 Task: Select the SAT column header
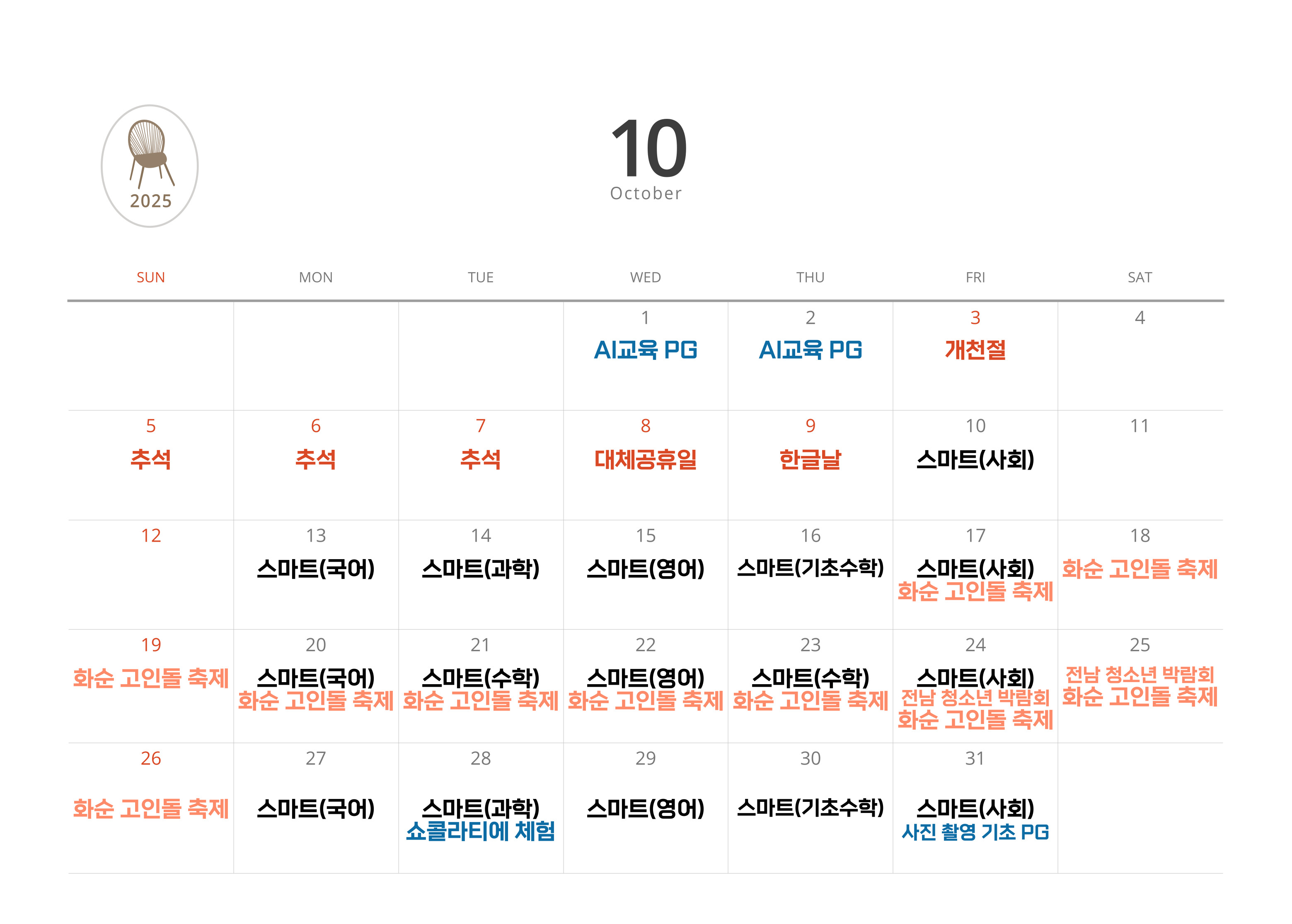point(1140,277)
